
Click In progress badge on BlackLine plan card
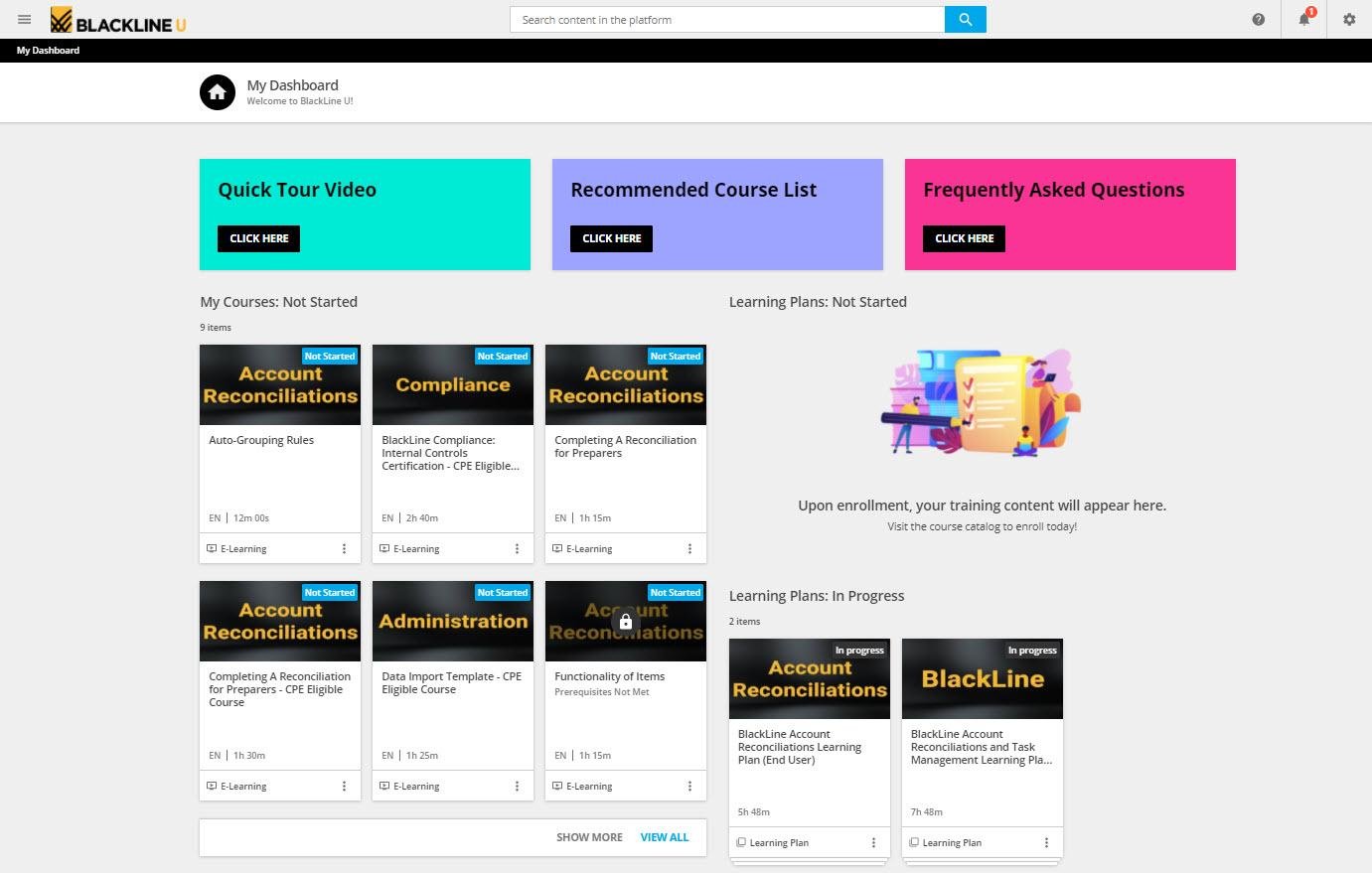tap(1032, 651)
